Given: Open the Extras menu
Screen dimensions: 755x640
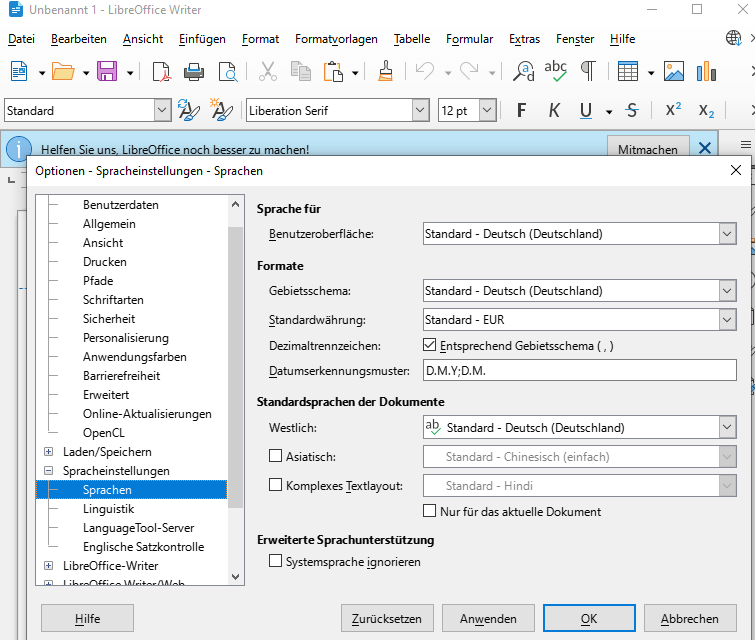Looking at the screenshot, I should pyautogui.click(x=524, y=39).
